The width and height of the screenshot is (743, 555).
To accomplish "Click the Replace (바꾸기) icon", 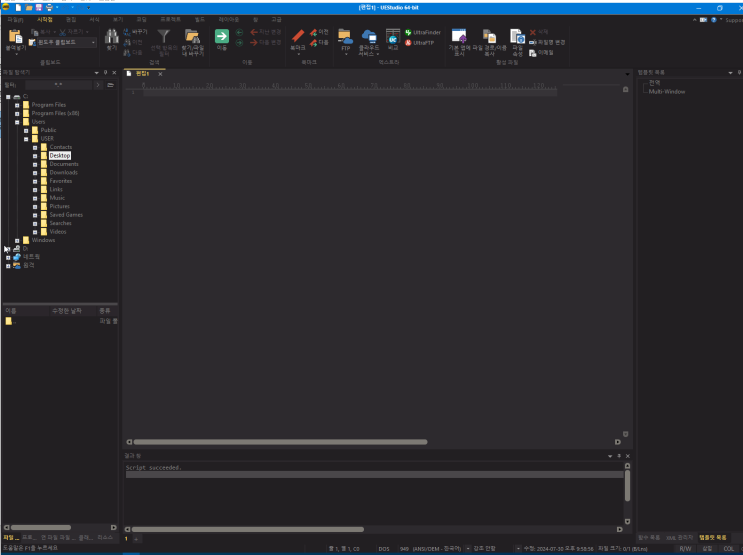I will tap(127, 32).
